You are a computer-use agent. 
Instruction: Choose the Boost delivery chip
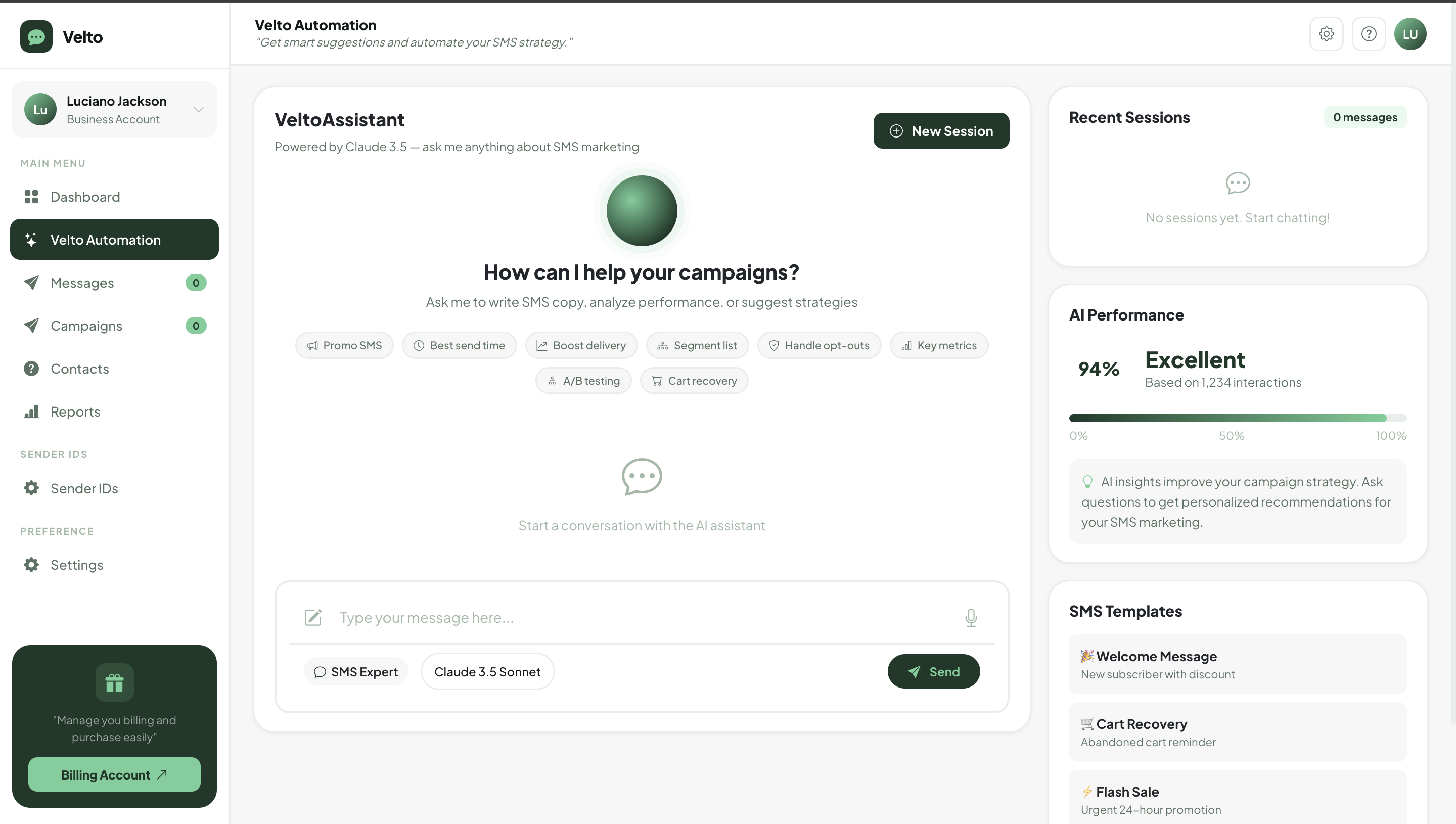click(581, 345)
